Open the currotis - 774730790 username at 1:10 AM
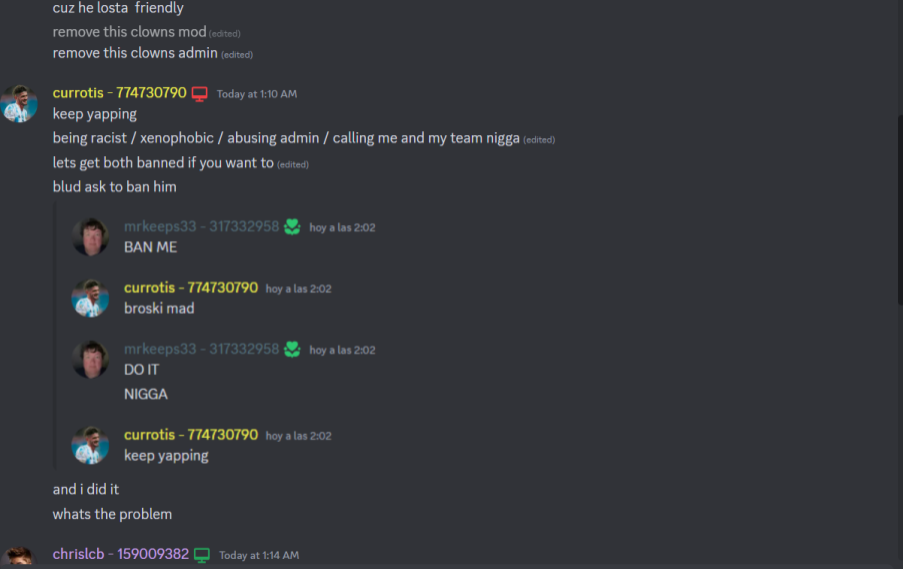The image size is (903, 569). (x=120, y=93)
